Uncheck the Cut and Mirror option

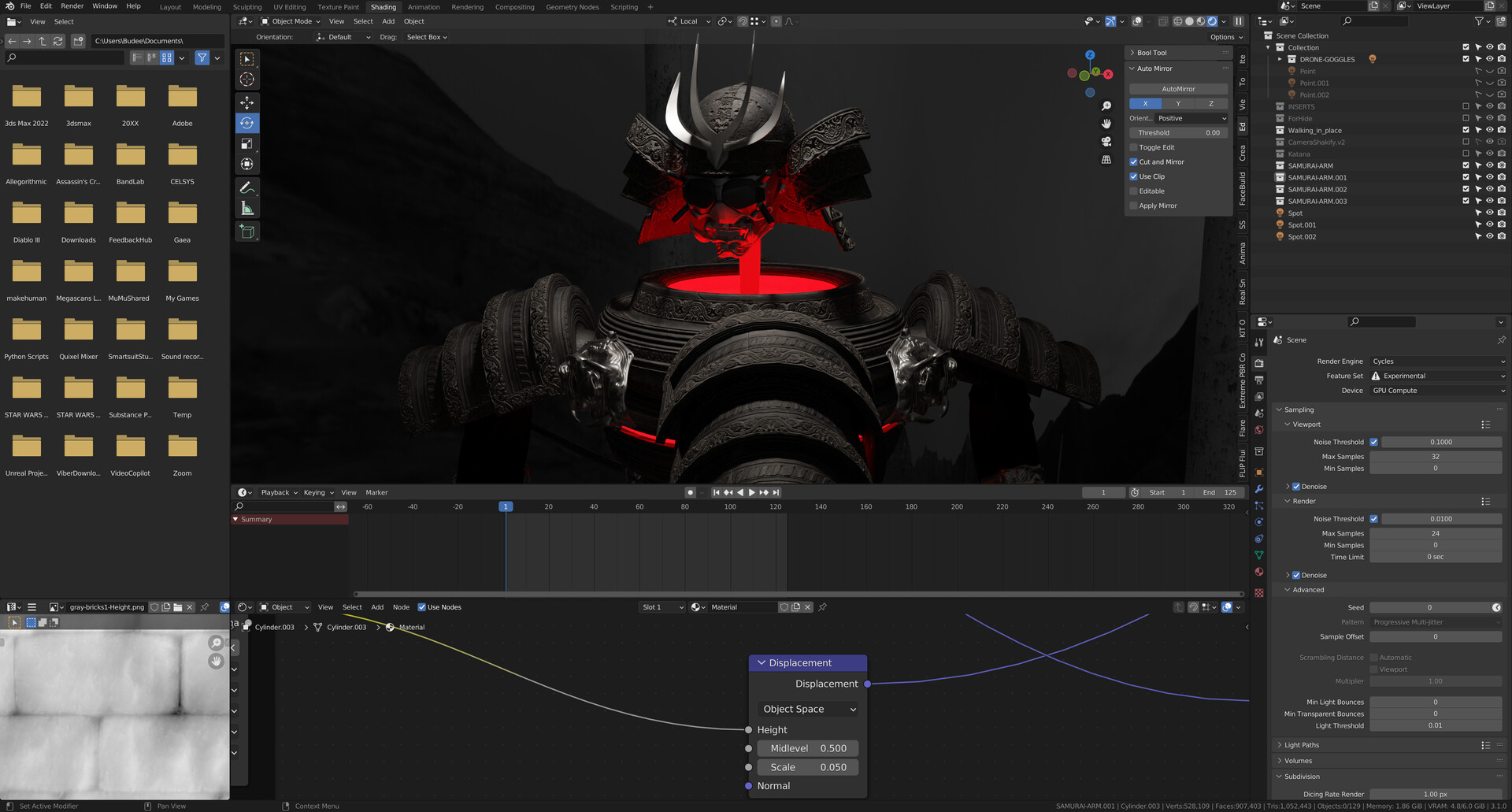1134,162
